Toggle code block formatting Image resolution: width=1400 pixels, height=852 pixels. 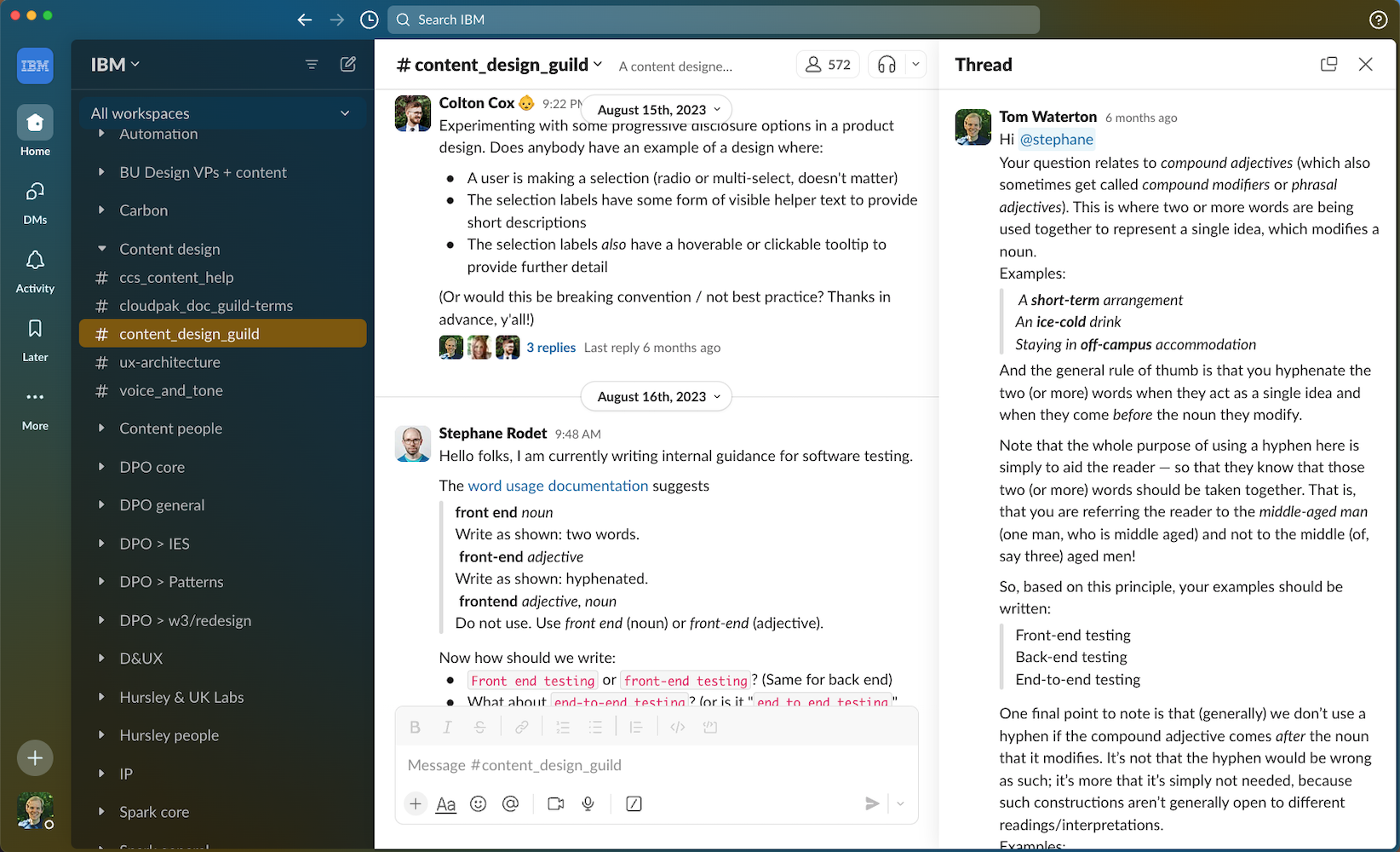(710, 727)
